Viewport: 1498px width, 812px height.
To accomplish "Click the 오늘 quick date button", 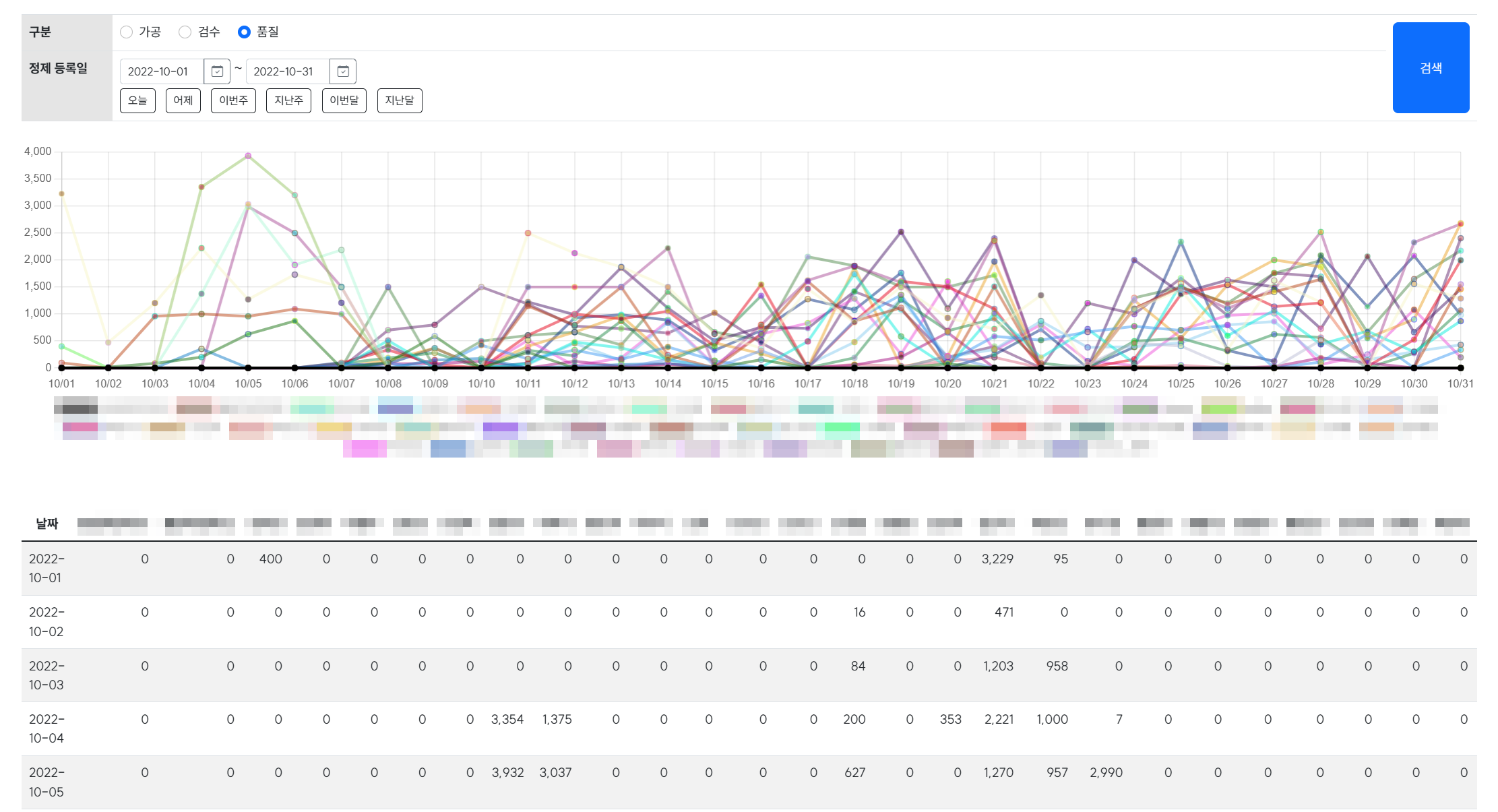I will click(137, 100).
